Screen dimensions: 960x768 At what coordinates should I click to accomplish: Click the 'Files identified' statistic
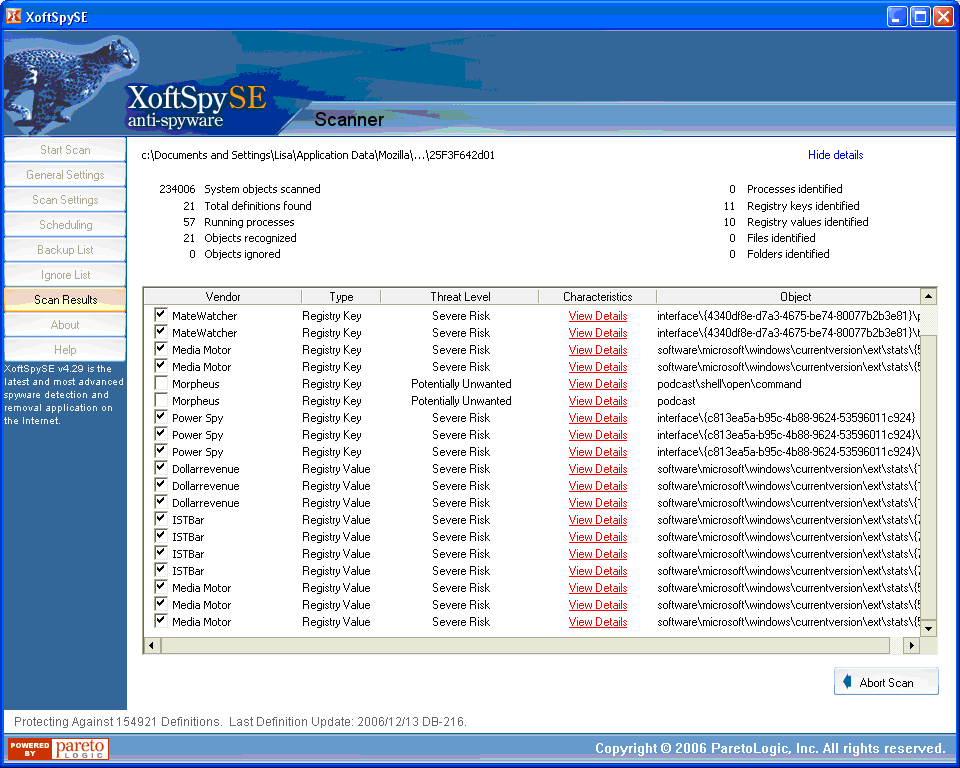pos(772,238)
